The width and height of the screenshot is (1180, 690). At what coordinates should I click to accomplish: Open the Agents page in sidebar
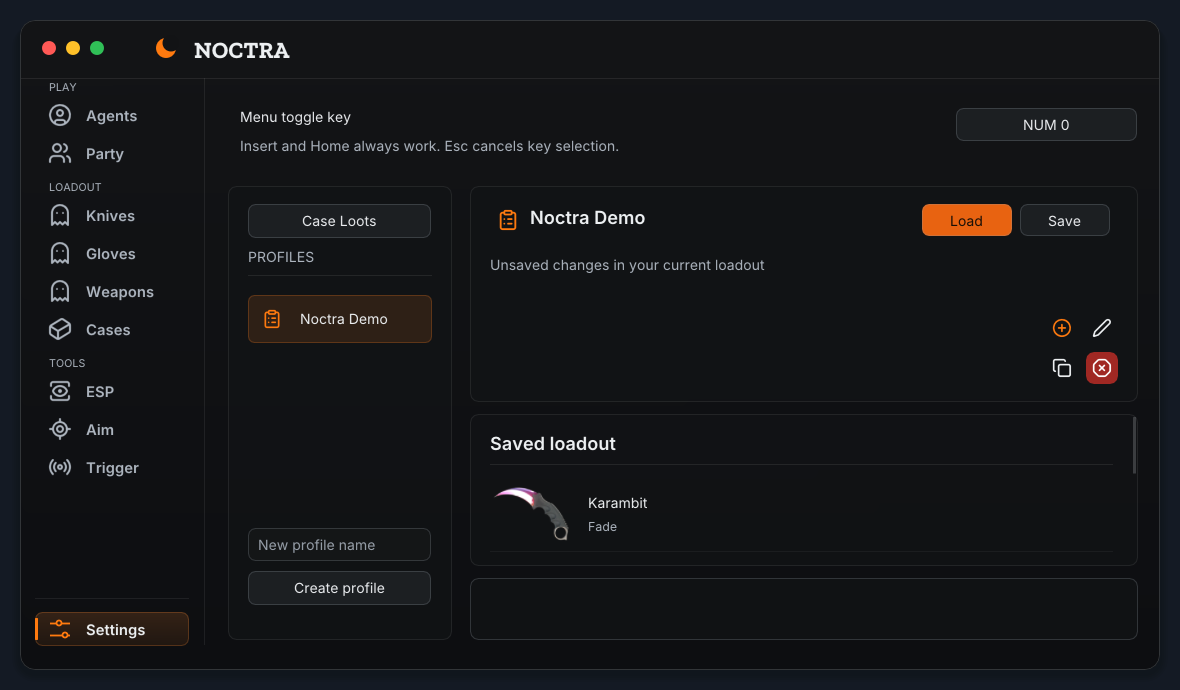click(x=111, y=116)
